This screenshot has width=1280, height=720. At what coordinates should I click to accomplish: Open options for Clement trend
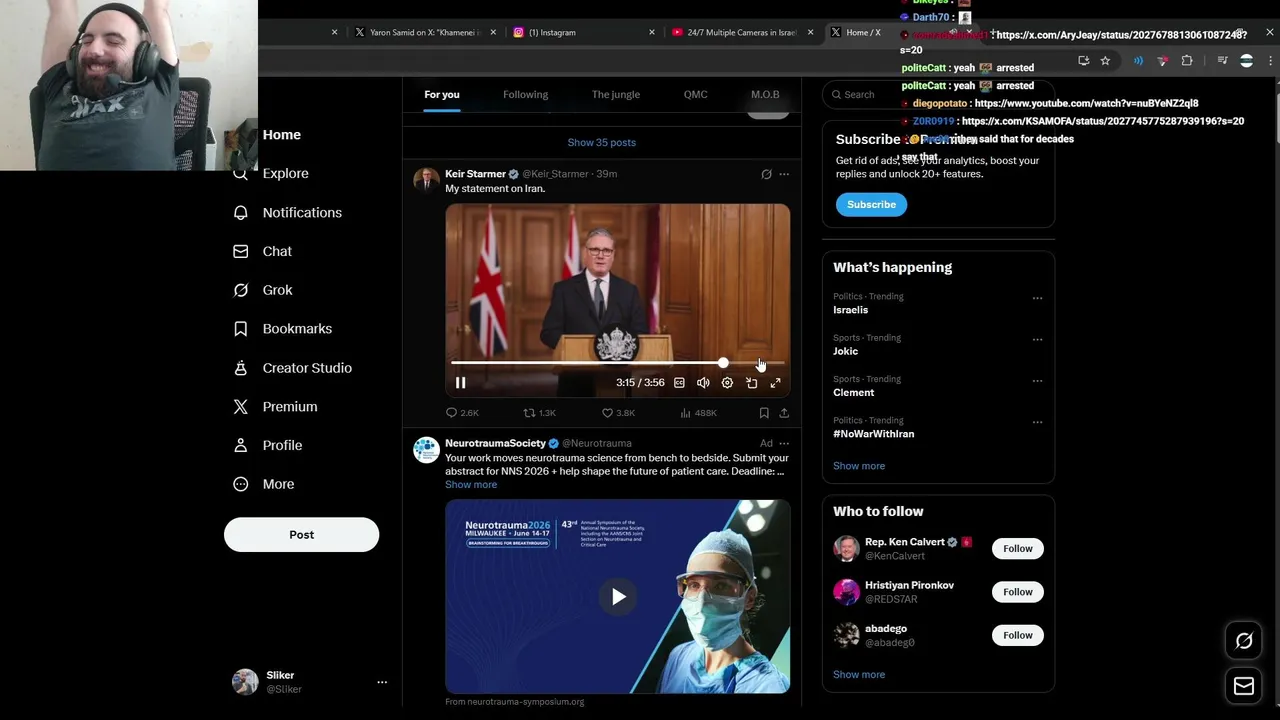point(1037,381)
